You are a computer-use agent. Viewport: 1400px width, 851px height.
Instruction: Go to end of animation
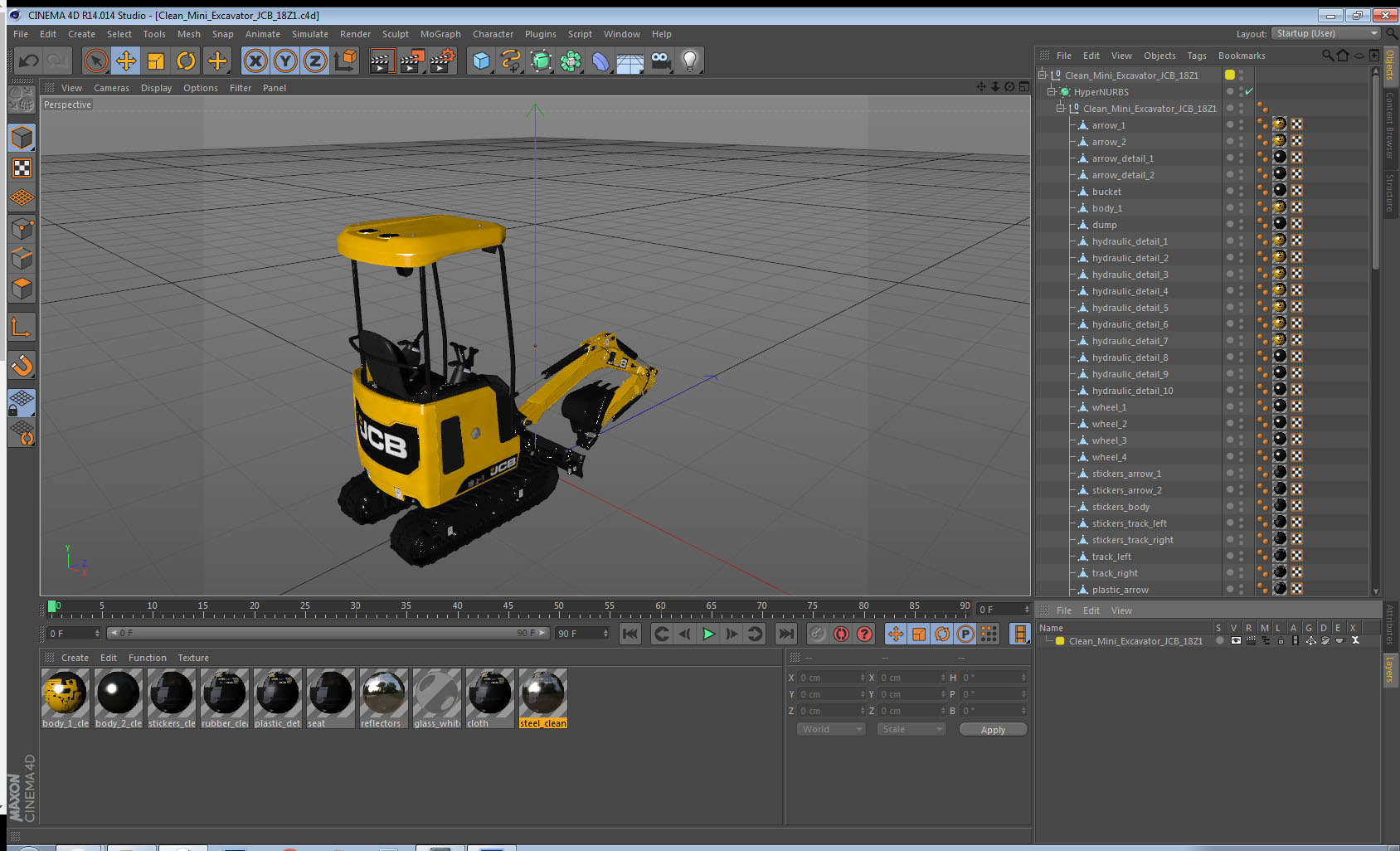pyautogui.click(x=785, y=634)
